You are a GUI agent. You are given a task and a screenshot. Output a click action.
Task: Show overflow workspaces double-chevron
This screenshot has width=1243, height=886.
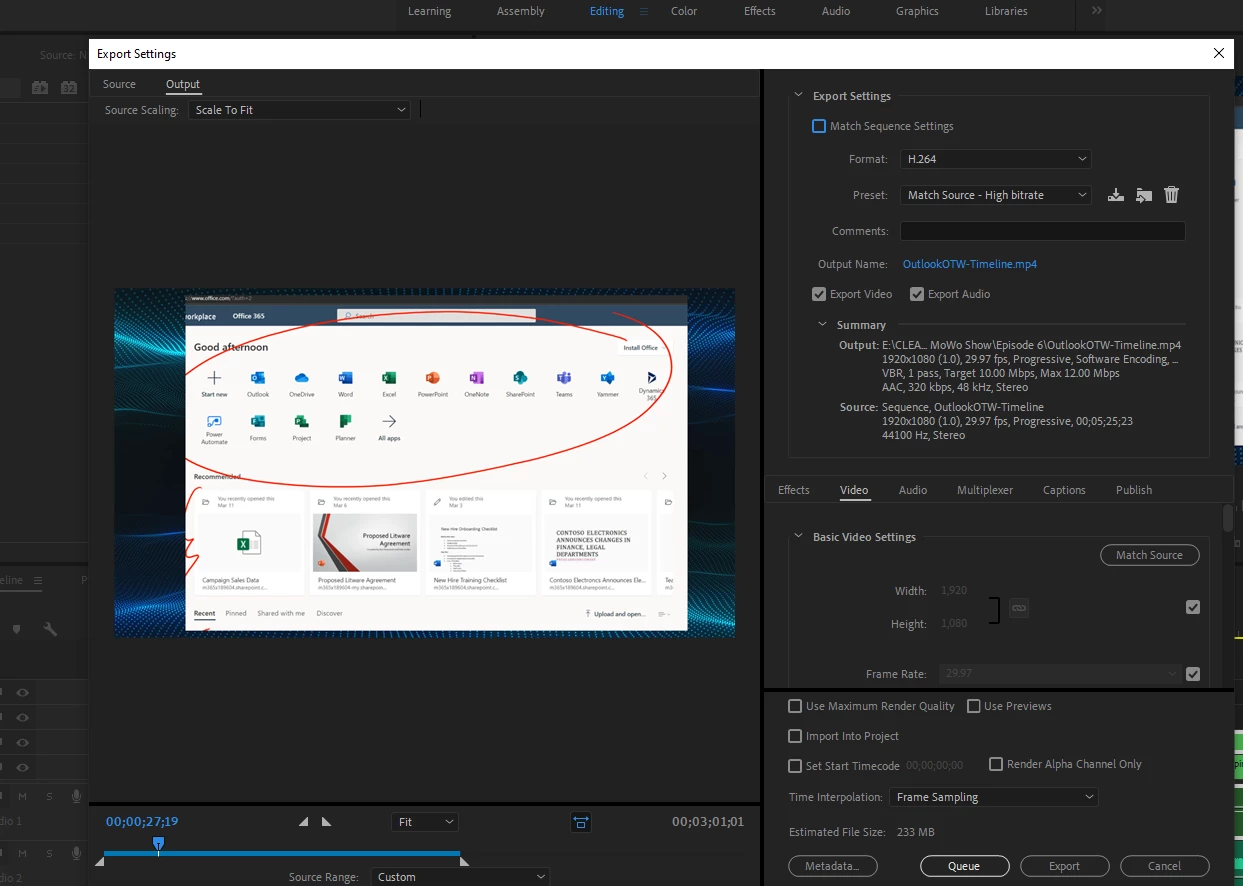click(1097, 11)
